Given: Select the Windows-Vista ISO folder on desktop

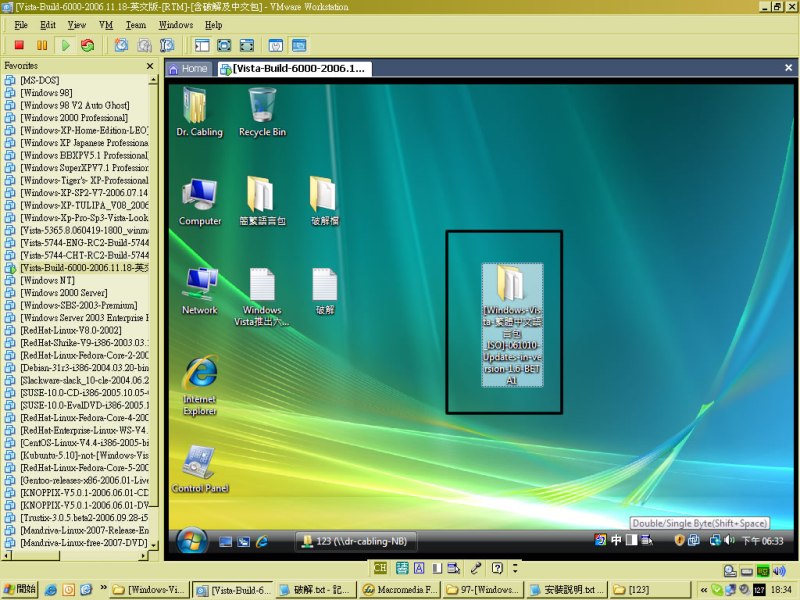Looking at the screenshot, I should coord(512,325).
